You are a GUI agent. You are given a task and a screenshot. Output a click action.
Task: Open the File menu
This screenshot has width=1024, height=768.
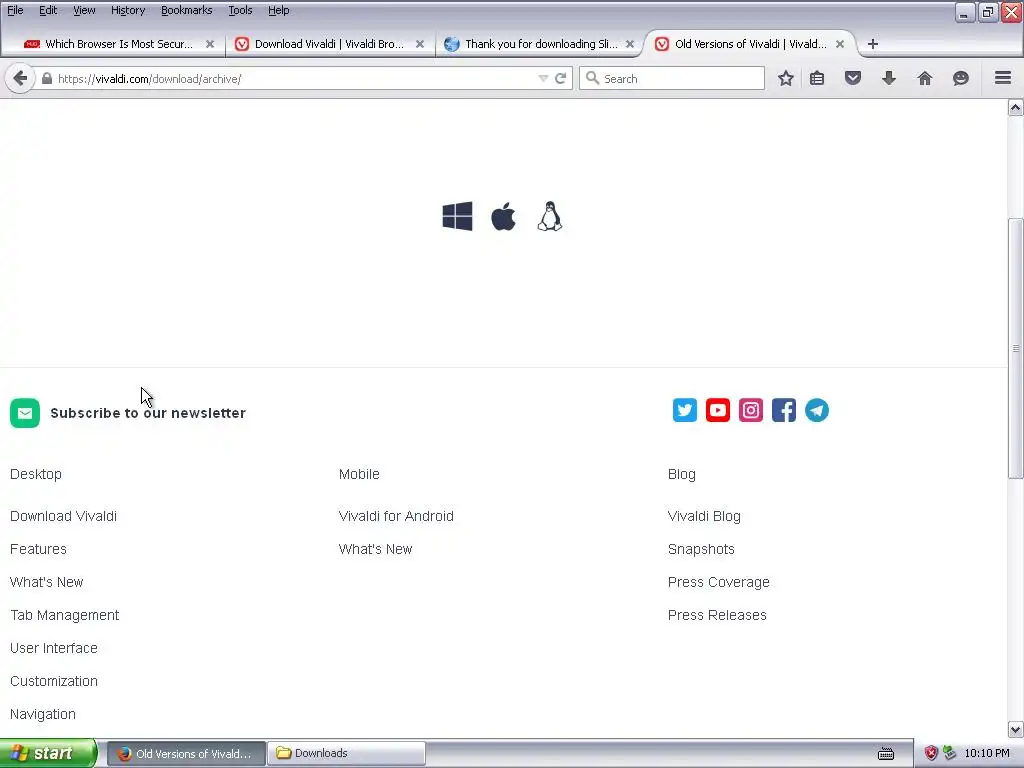click(x=15, y=10)
